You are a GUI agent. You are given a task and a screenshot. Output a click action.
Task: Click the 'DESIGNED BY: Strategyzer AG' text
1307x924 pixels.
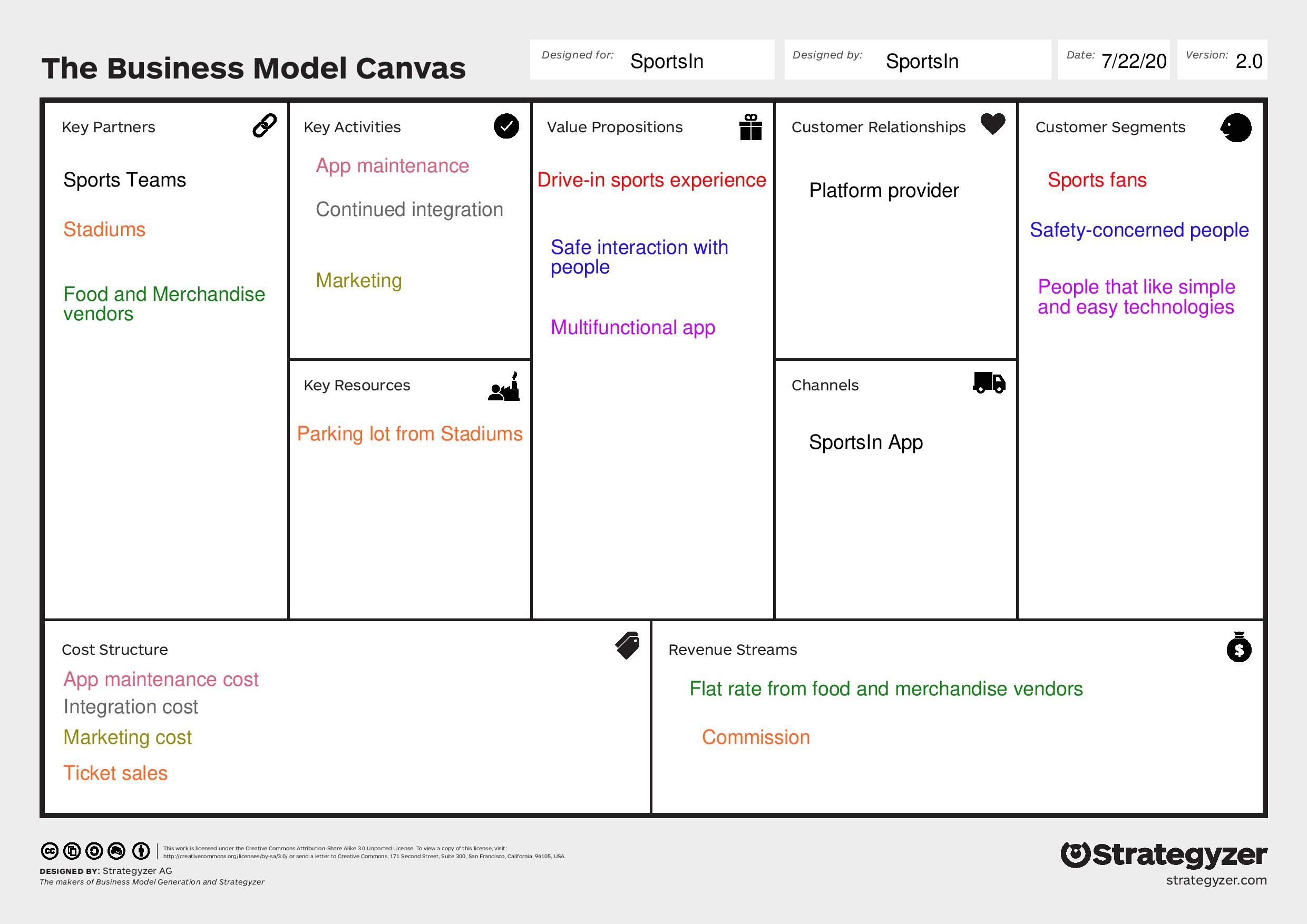[106, 871]
